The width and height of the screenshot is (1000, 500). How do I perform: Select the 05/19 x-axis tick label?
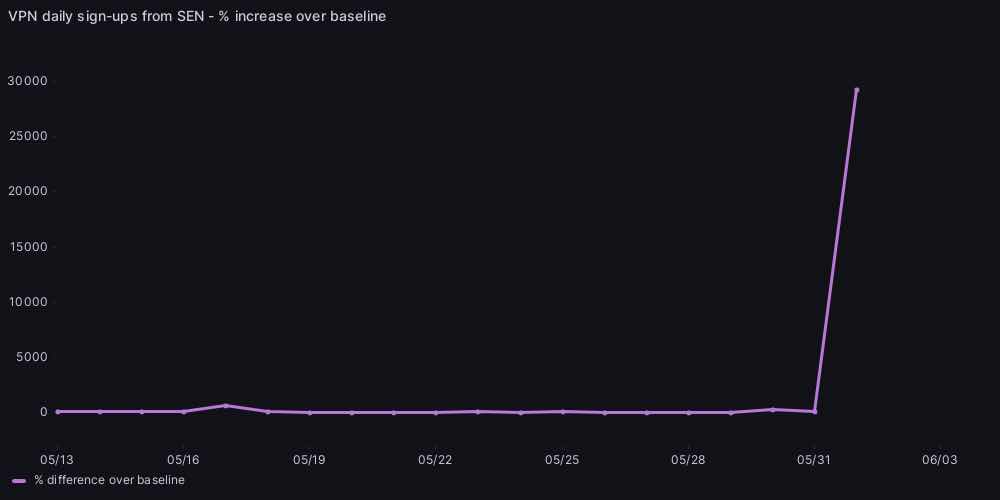pos(310,460)
